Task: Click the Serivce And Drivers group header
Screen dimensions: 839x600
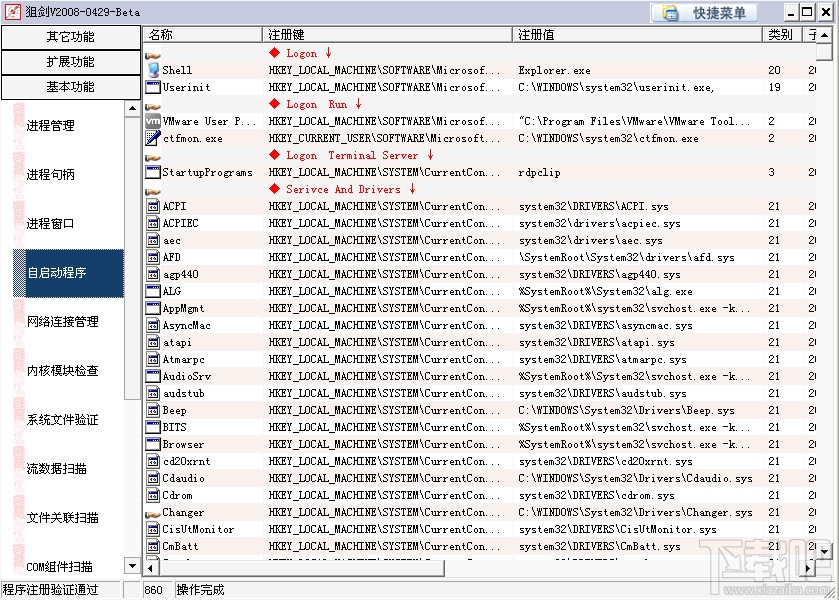Action: (342, 189)
